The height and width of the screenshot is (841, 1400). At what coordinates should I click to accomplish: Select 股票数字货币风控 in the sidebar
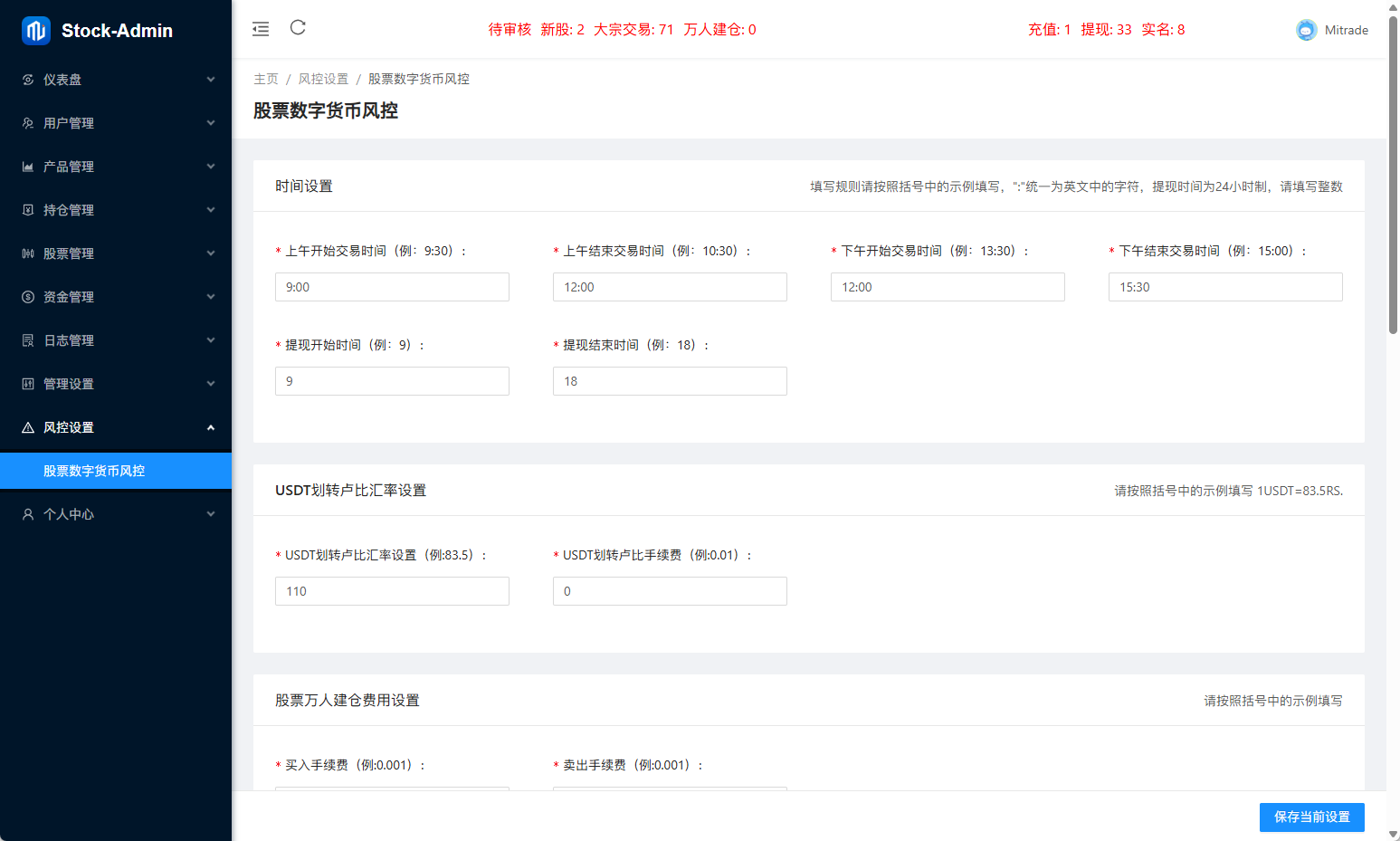pos(116,471)
